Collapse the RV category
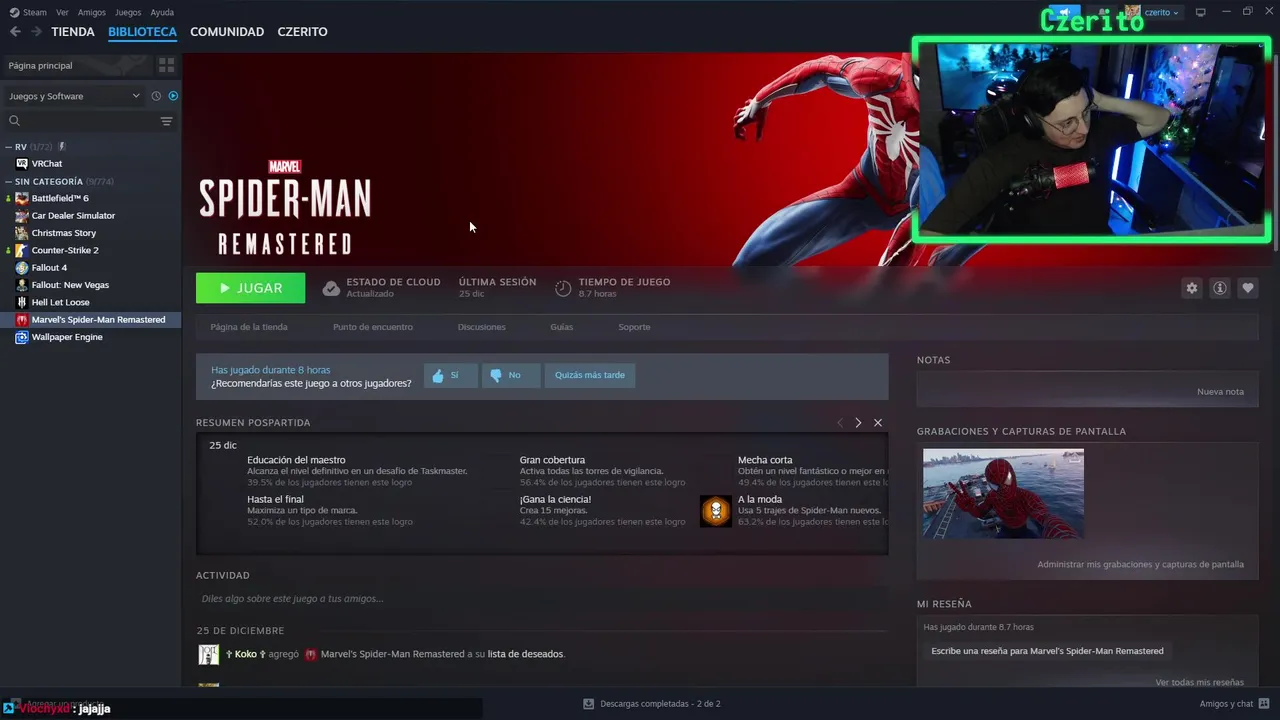The height and width of the screenshot is (720, 1280). click(9, 147)
